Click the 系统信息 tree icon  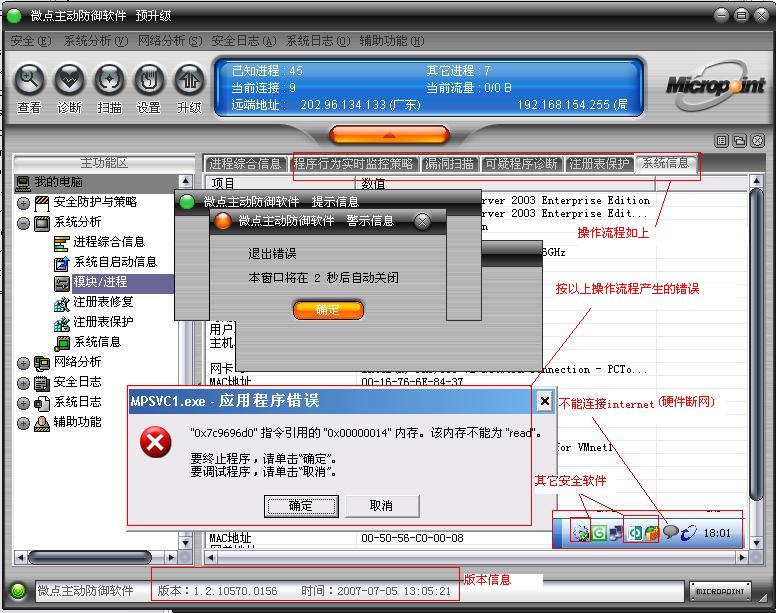point(61,342)
